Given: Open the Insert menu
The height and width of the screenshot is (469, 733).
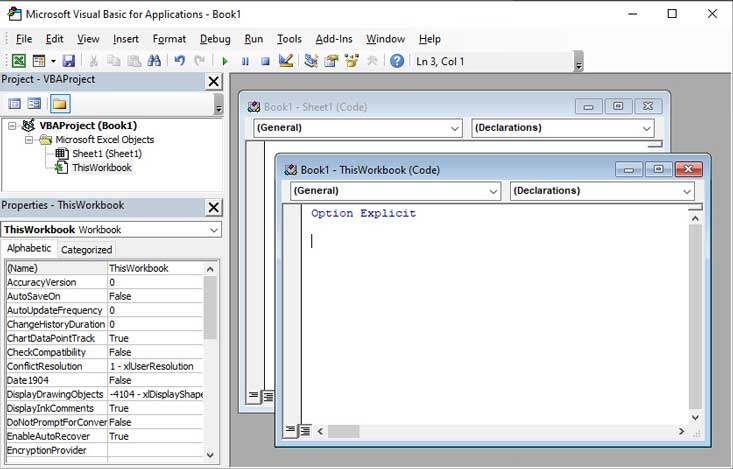Looking at the screenshot, I should pyautogui.click(x=126, y=39).
